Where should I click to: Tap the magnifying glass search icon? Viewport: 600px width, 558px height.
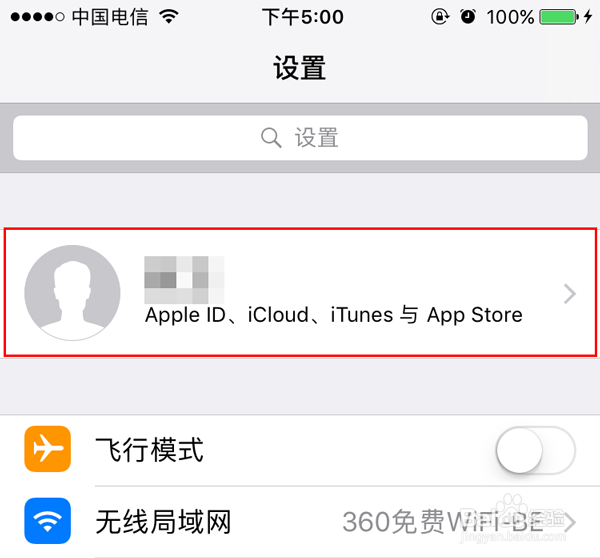click(271, 137)
